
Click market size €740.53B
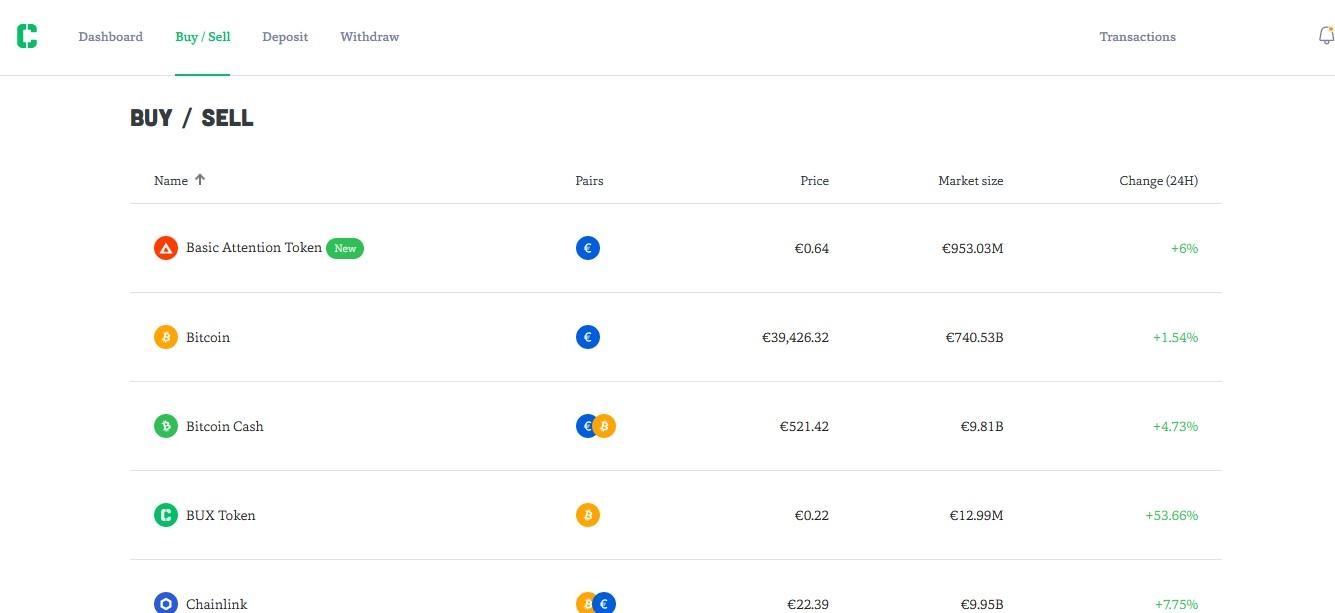tap(975, 337)
